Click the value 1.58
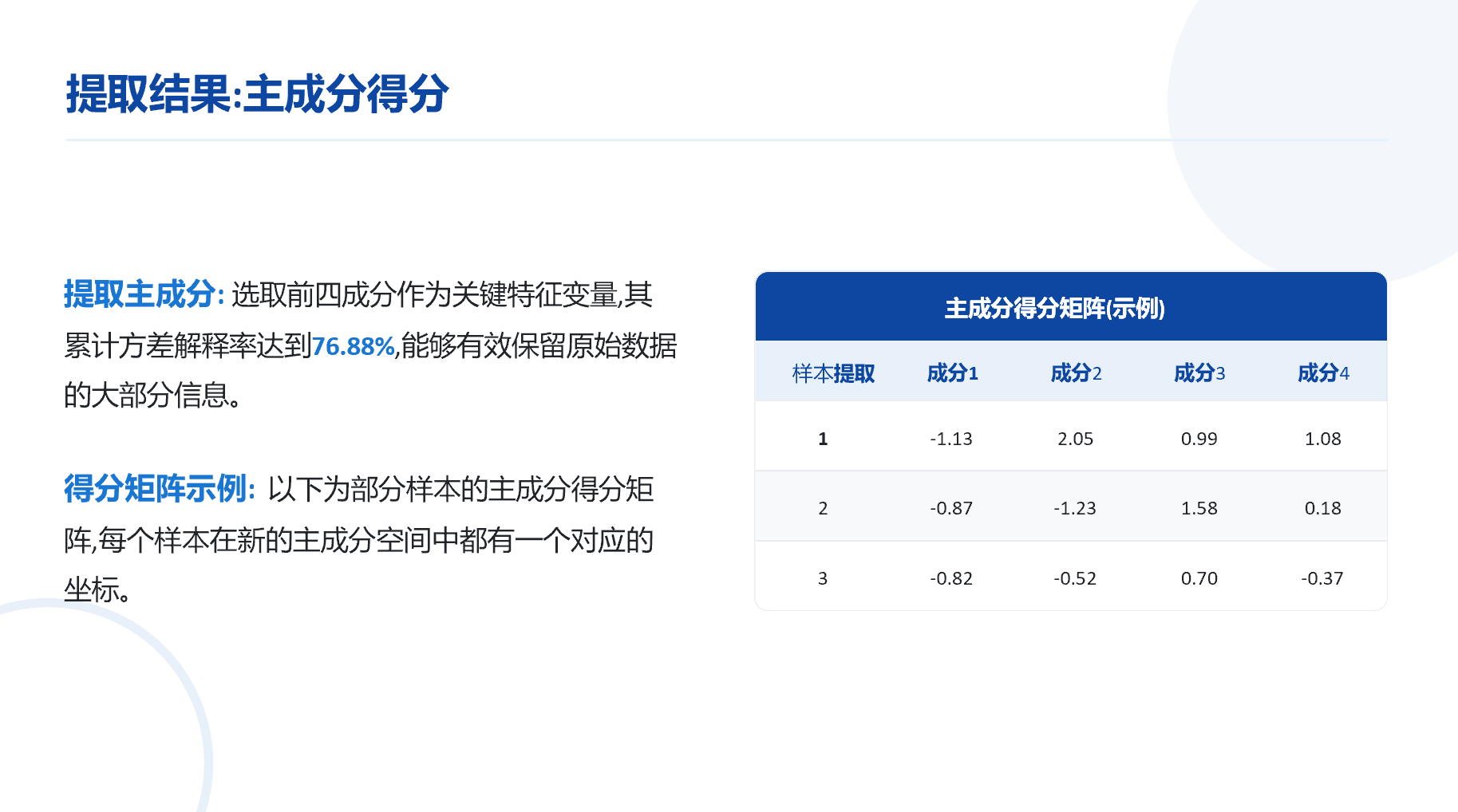 click(1199, 508)
